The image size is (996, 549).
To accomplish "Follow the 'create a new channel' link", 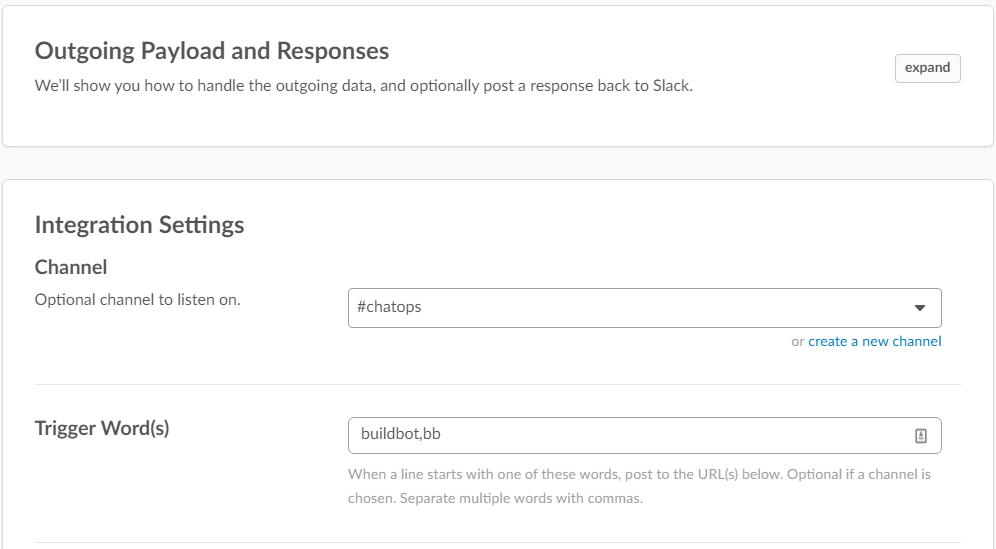I will [874, 341].
